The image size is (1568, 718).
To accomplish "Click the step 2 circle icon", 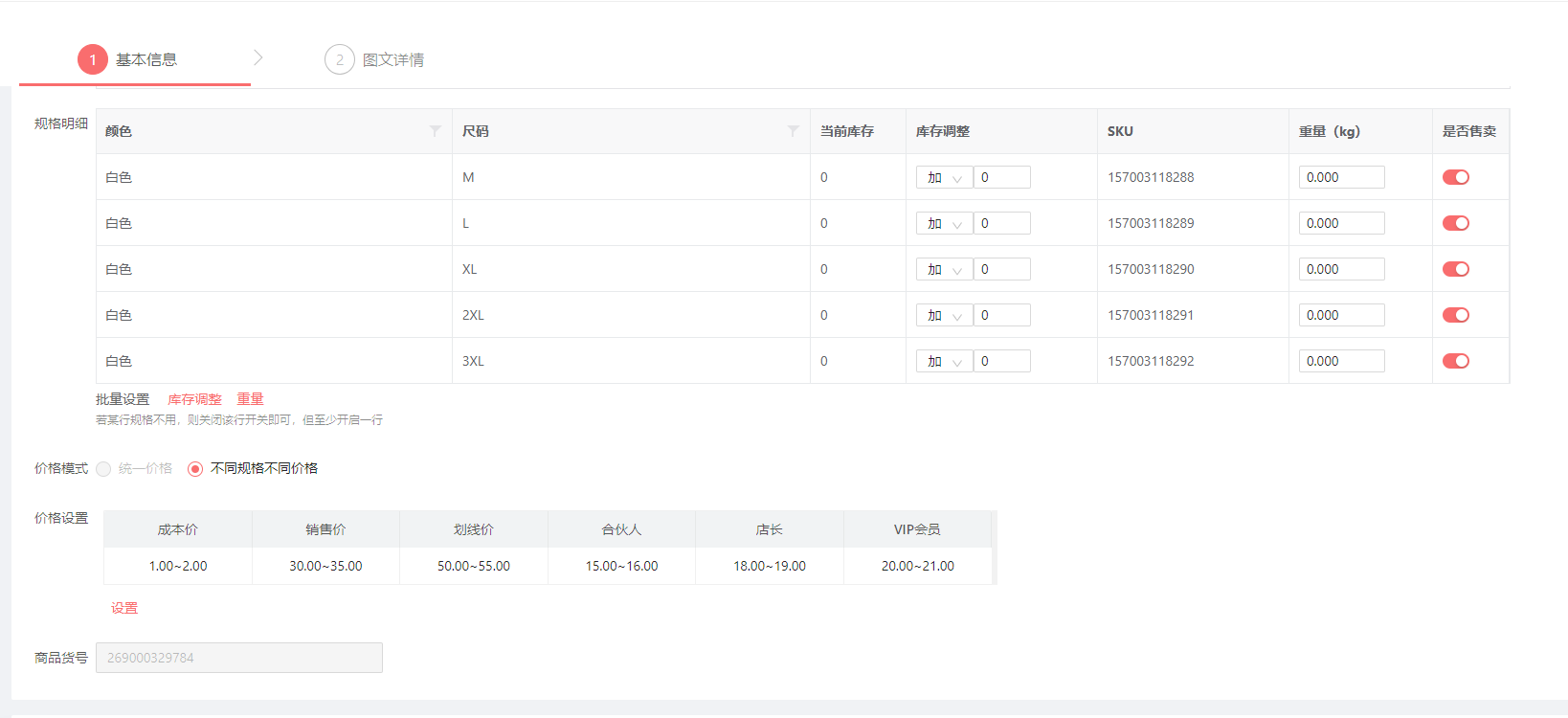I will pyautogui.click(x=340, y=59).
